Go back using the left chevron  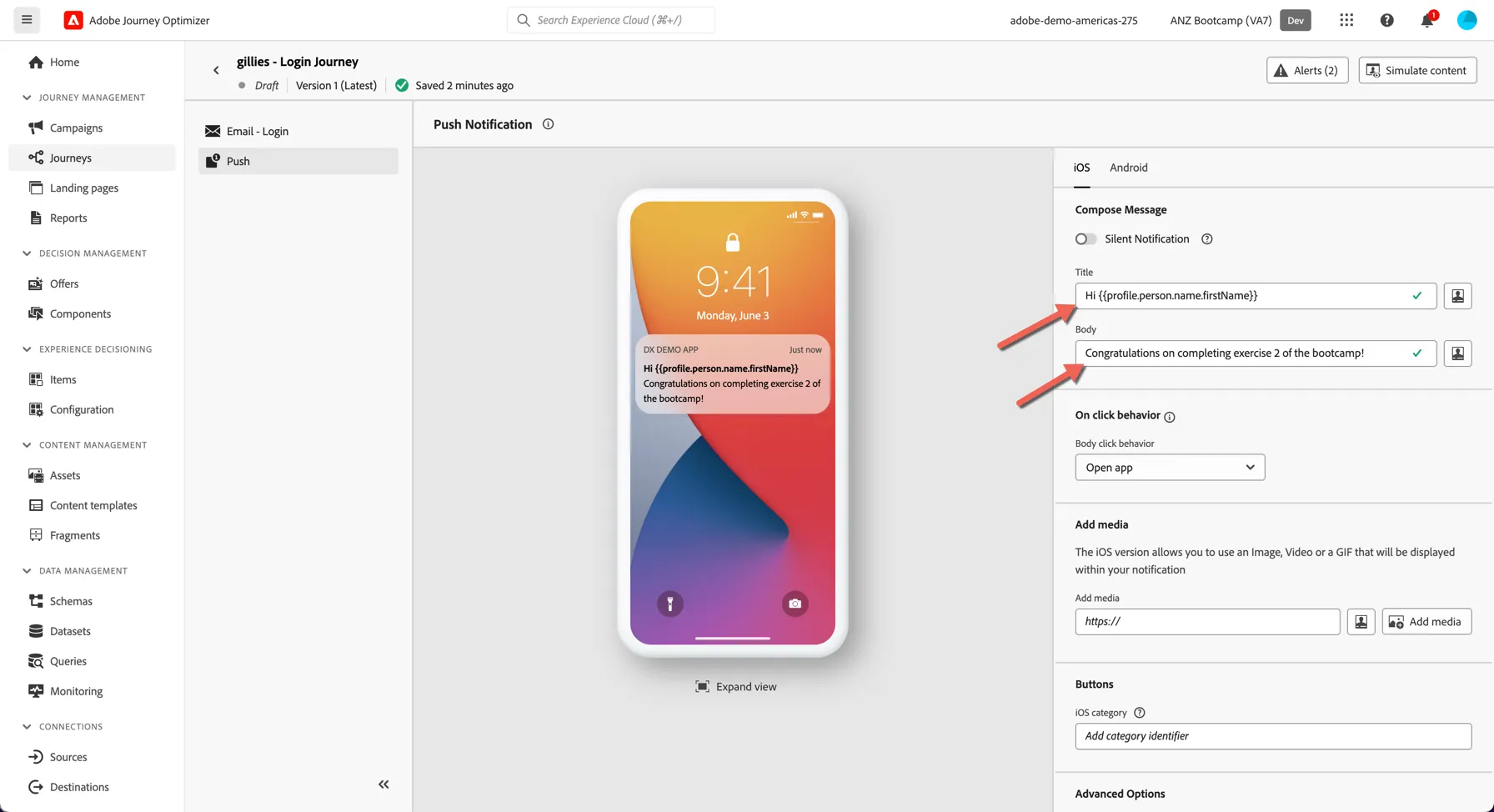coord(216,71)
